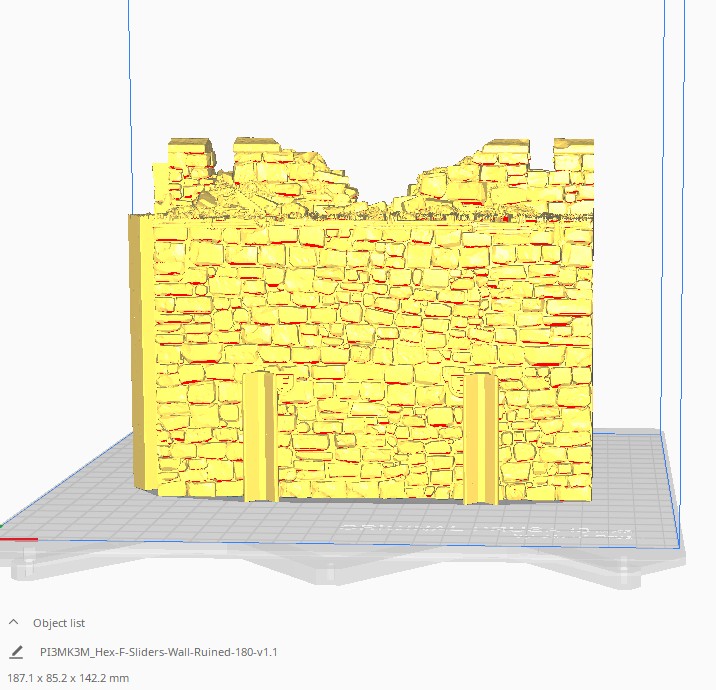Image resolution: width=716 pixels, height=690 pixels.
Task: Click the Object list label
Action: pos(59,623)
